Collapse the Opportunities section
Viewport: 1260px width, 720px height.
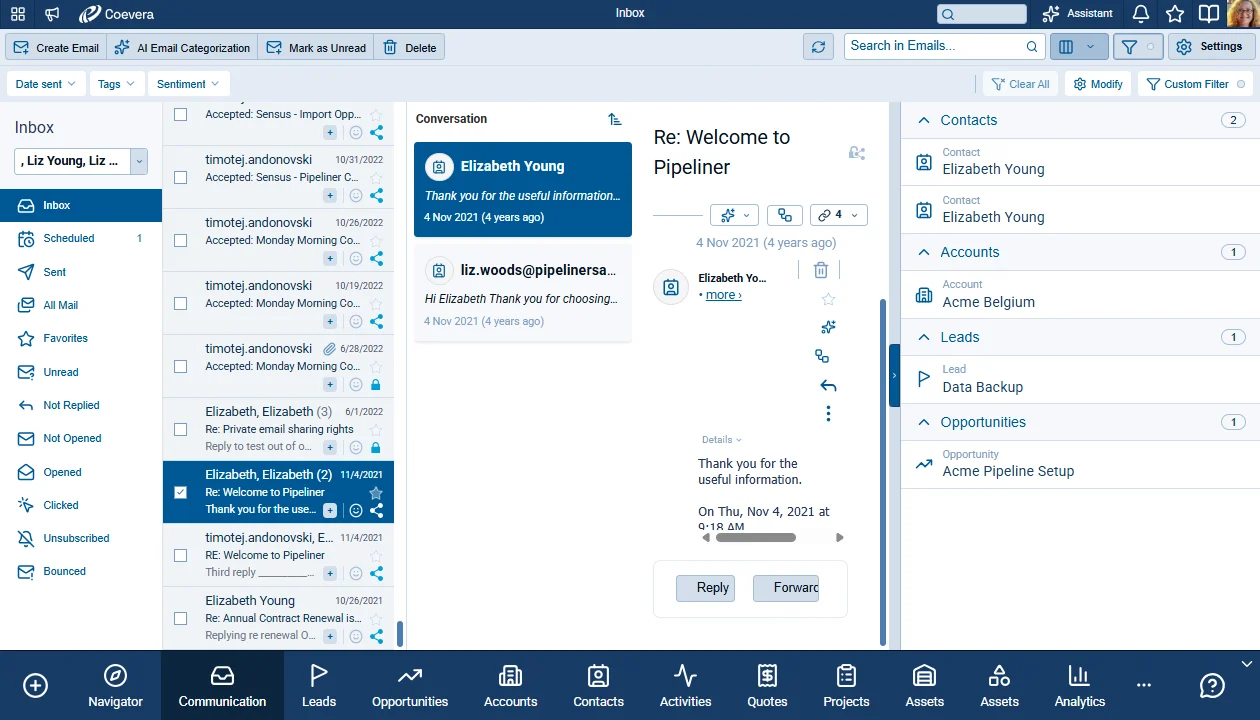click(x=924, y=422)
